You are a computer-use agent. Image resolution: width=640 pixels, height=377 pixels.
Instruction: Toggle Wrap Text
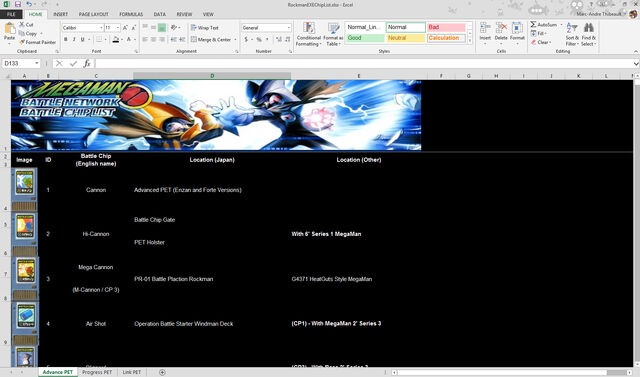(204, 28)
